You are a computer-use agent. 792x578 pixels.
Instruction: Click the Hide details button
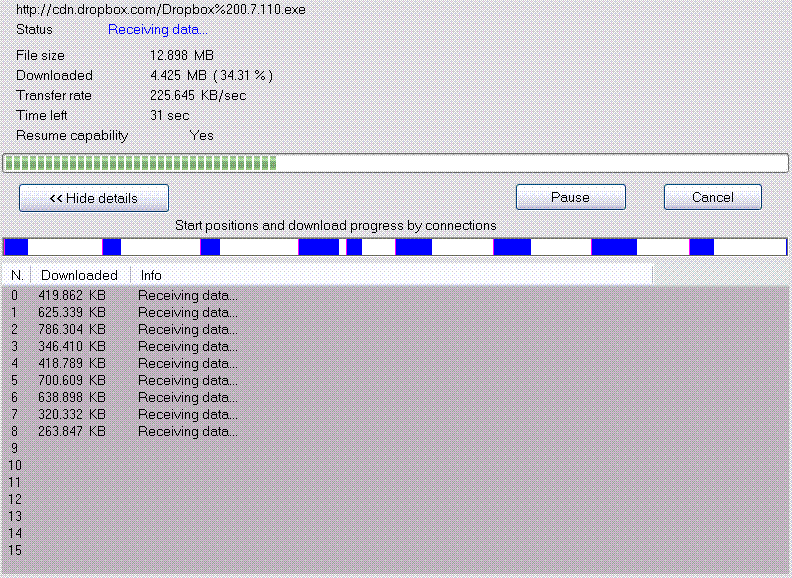click(94, 198)
